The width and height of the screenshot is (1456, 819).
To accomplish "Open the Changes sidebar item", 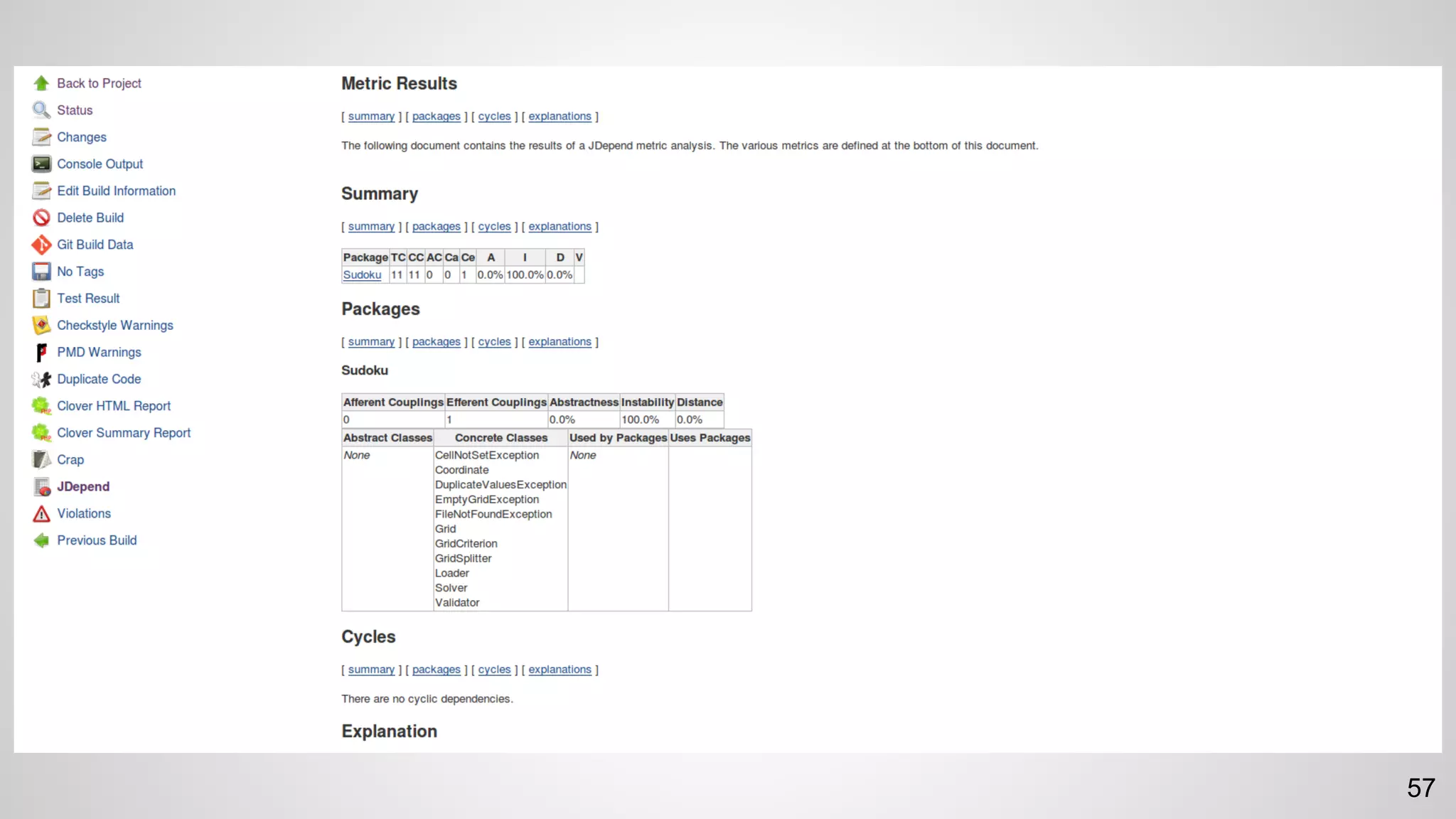I will coord(81,137).
